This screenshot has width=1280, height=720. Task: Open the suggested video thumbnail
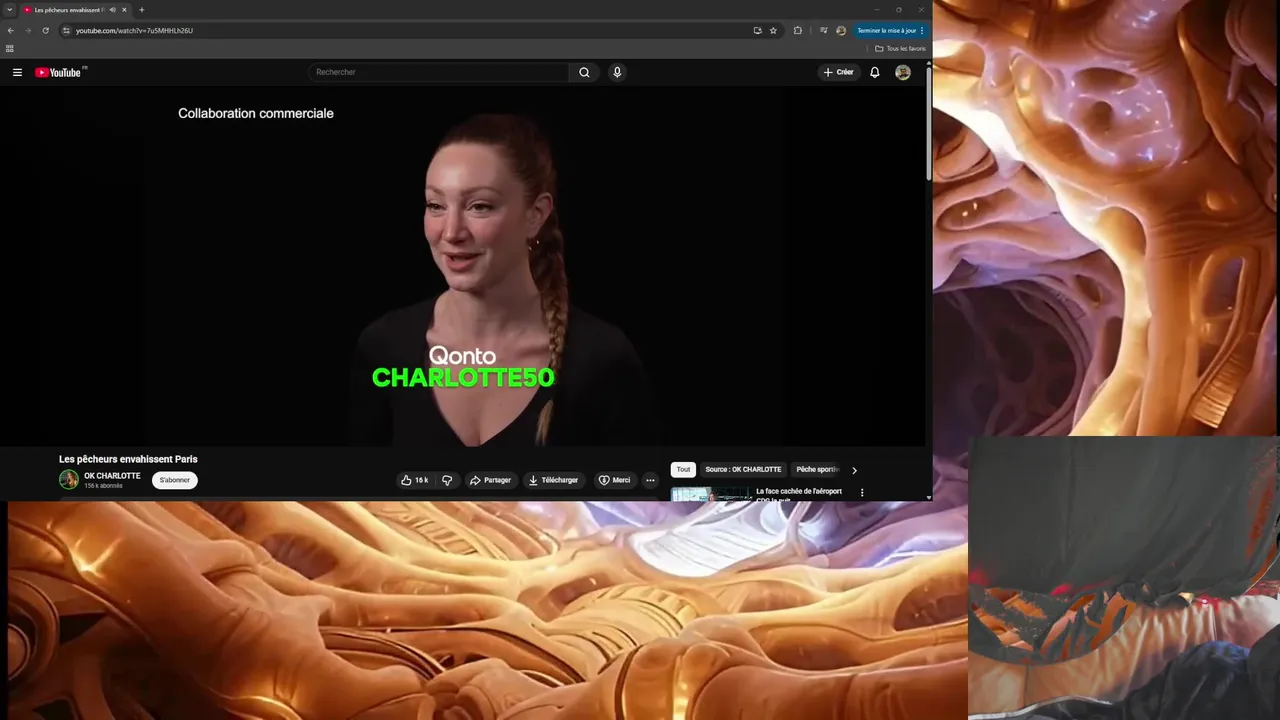710,494
